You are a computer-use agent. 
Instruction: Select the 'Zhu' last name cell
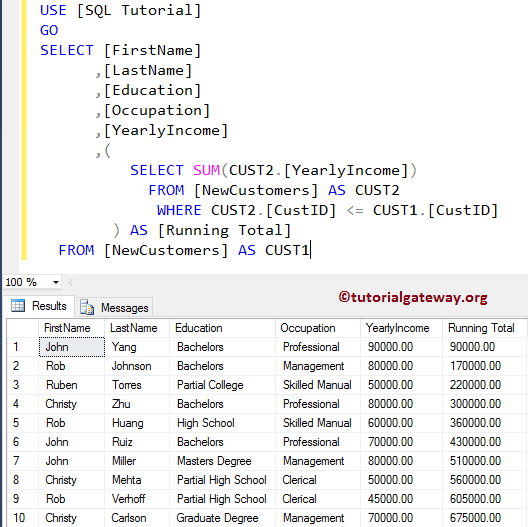click(x=137, y=404)
